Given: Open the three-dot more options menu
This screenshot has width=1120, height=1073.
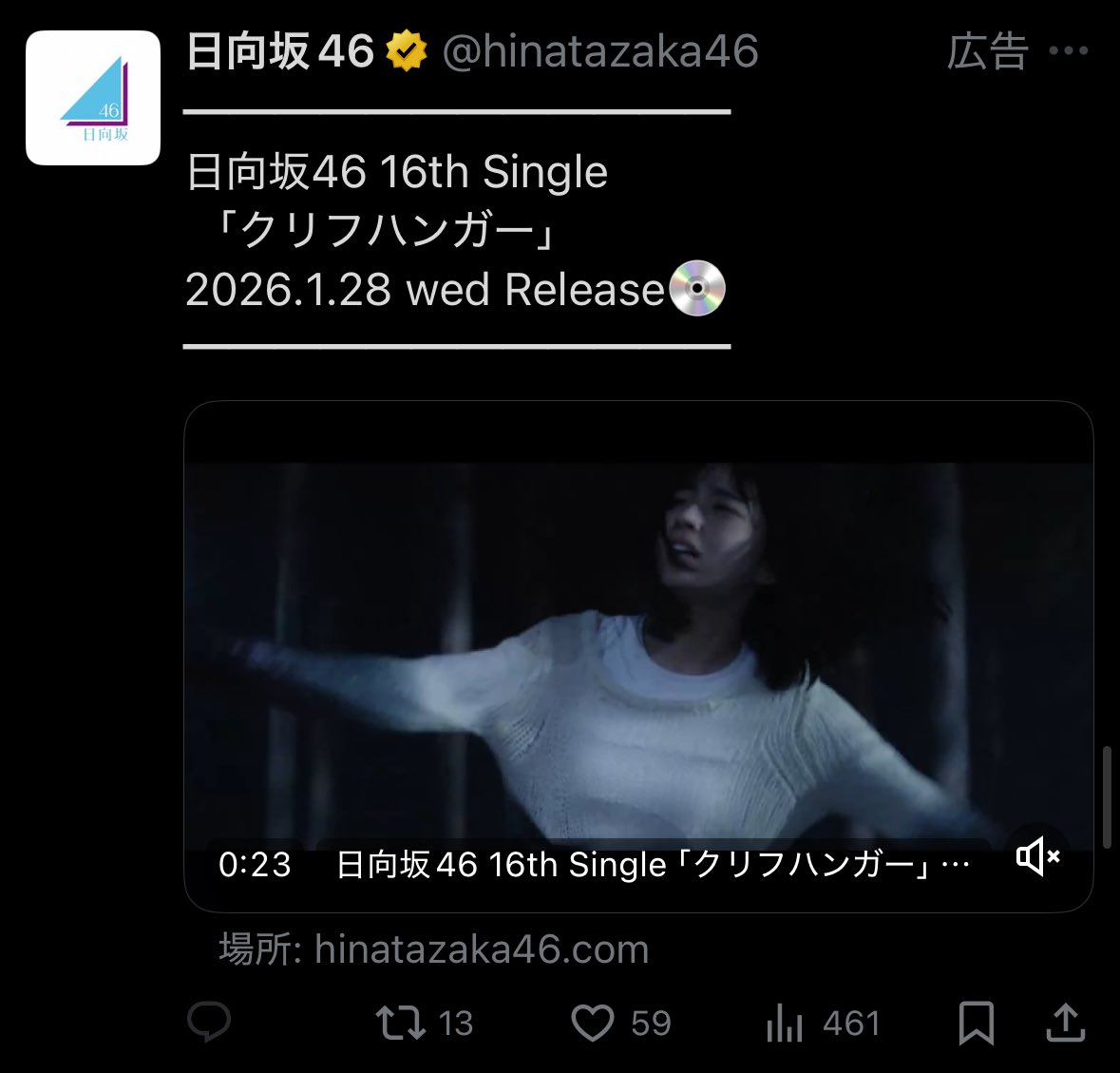Looking at the screenshot, I should [1069, 50].
